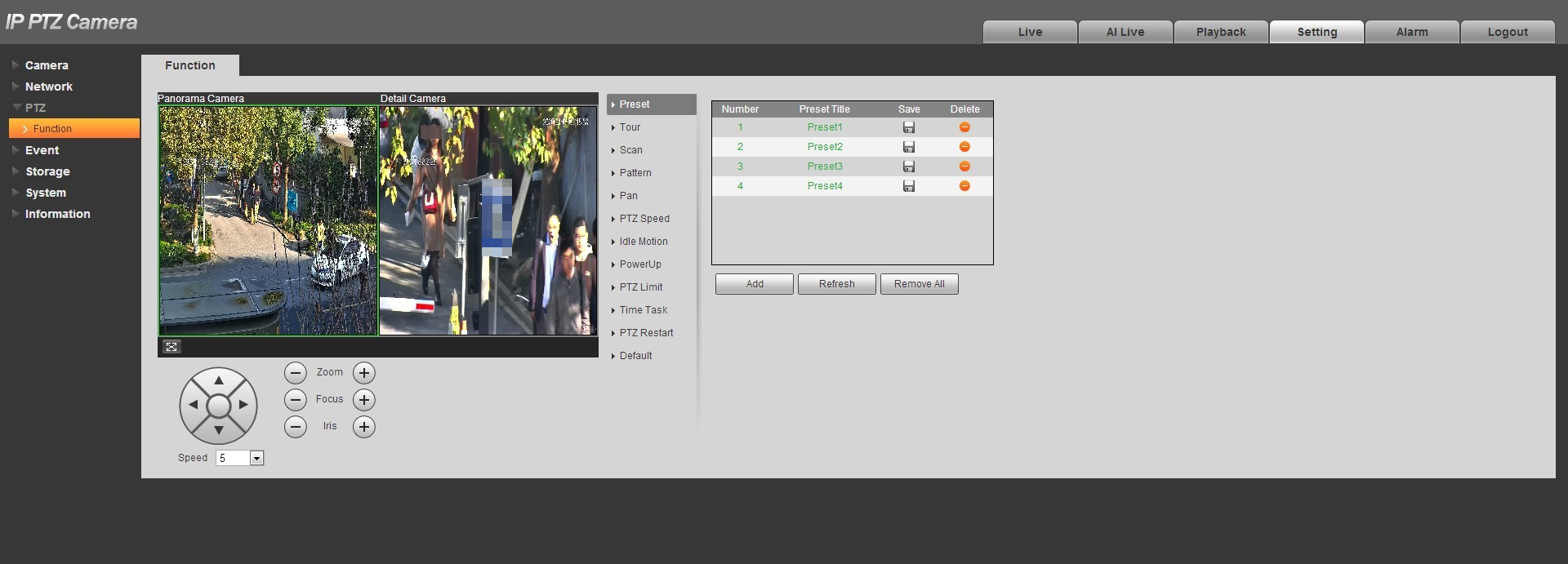Click region focus icon below video
Image resolution: width=1568 pixels, height=564 pixels.
pyautogui.click(x=171, y=347)
